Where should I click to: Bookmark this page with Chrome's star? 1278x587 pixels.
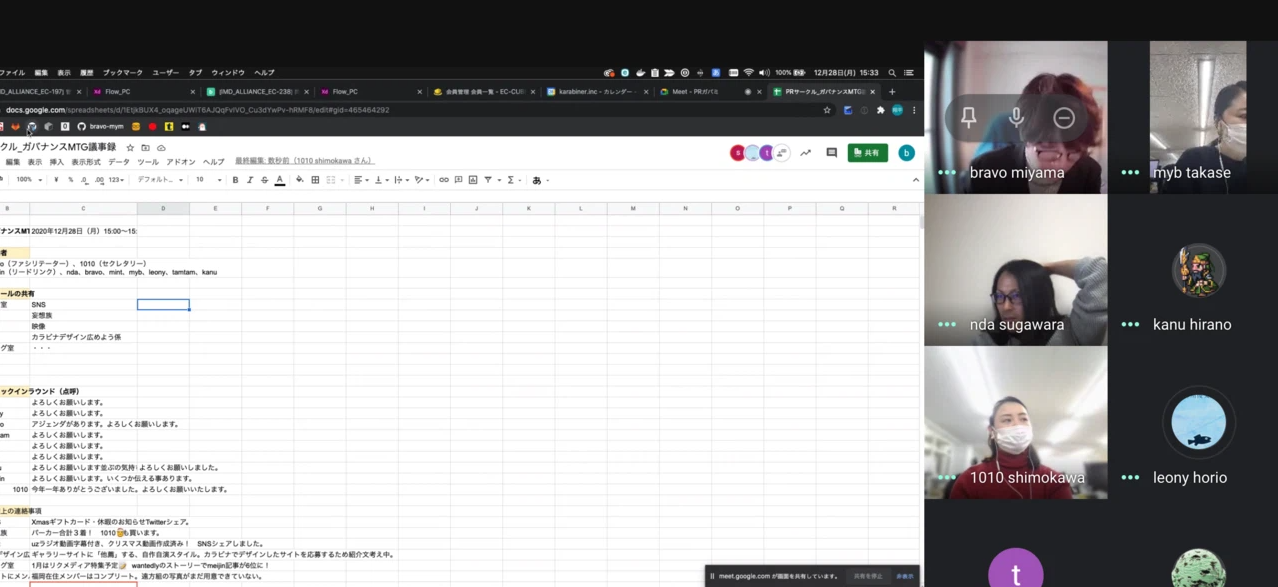click(x=827, y=110)
